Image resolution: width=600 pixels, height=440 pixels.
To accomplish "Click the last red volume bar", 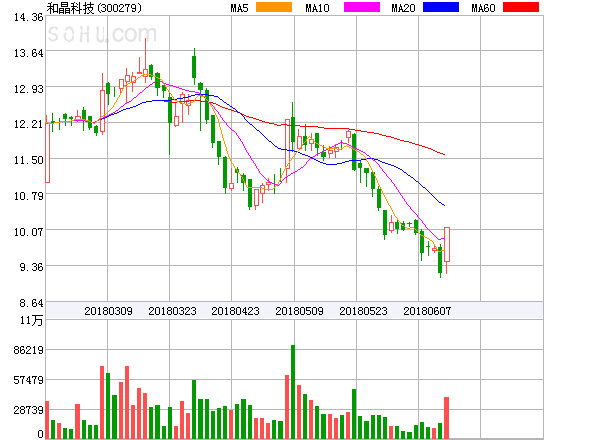I will click(x=447, y=418).
